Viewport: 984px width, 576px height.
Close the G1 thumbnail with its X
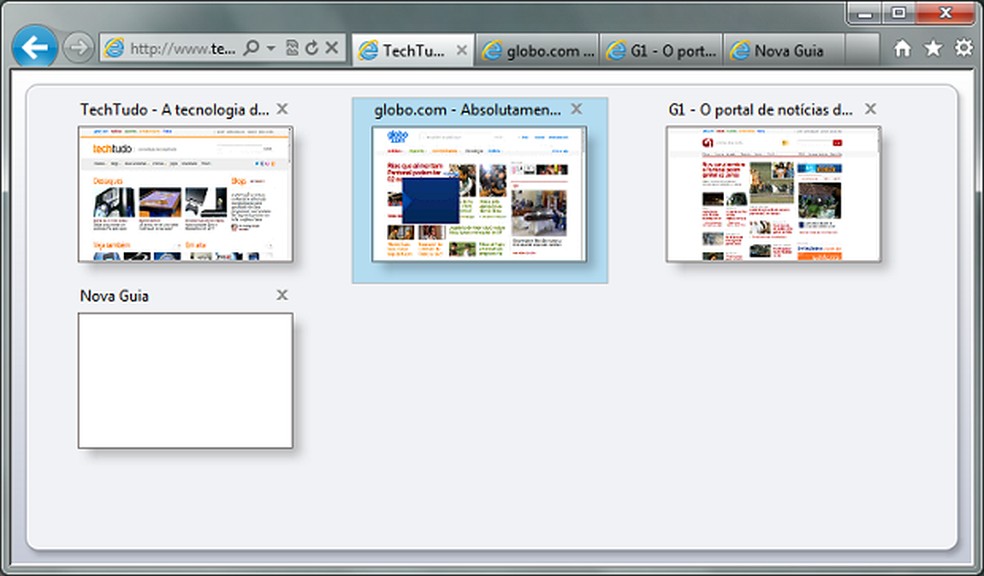coord(870,109)
